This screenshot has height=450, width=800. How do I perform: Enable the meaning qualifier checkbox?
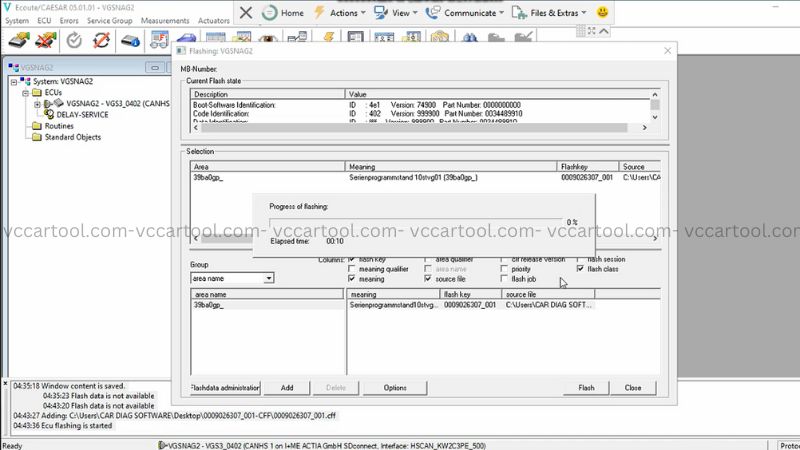(352, 269)
